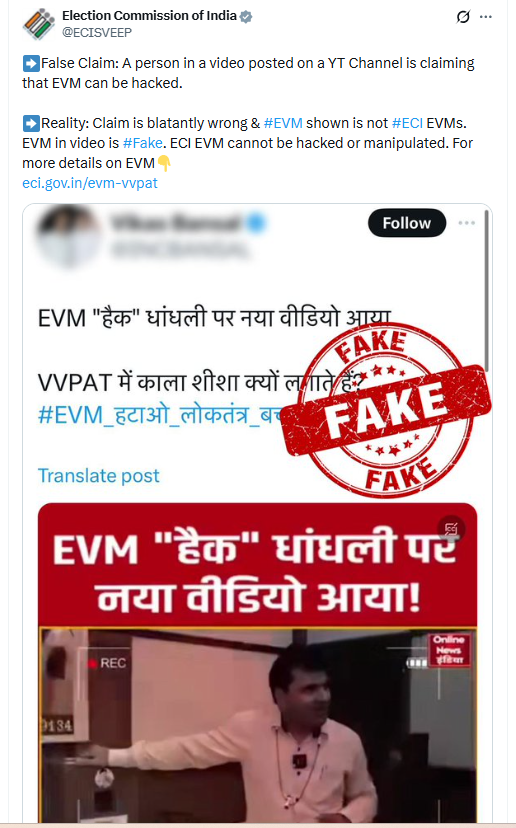The height and width of the screenshot is (828, 516).
Task: Open the #Fake hashtag
Action: (x=143, y=143)
